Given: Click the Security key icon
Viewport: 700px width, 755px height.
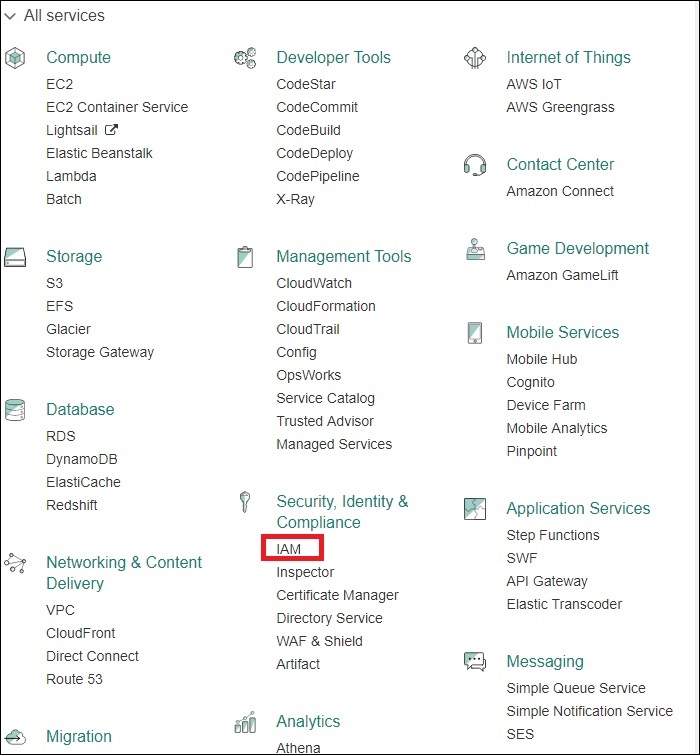Looking at the screenshot, I should tap(244, 502).
